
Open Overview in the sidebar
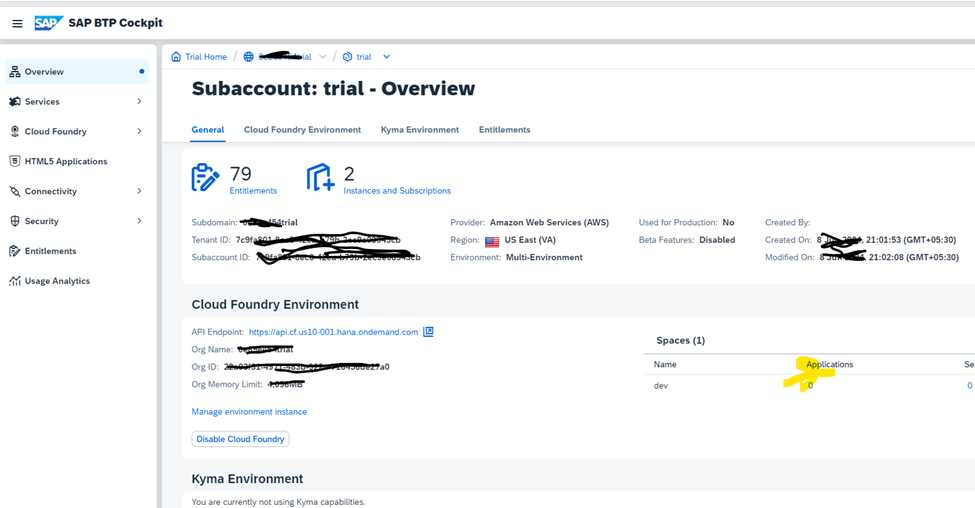click(x=77, y=72)
